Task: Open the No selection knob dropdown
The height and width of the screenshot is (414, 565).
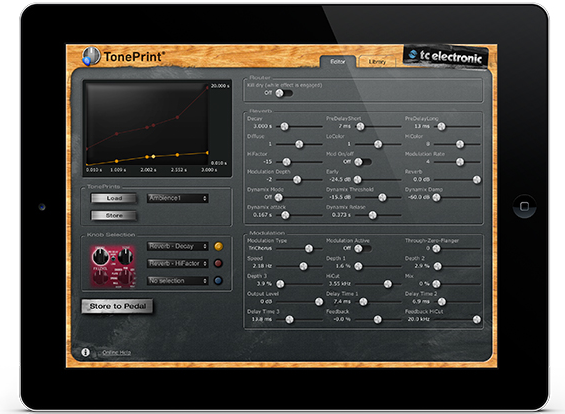Action: (x=178, y=281)
